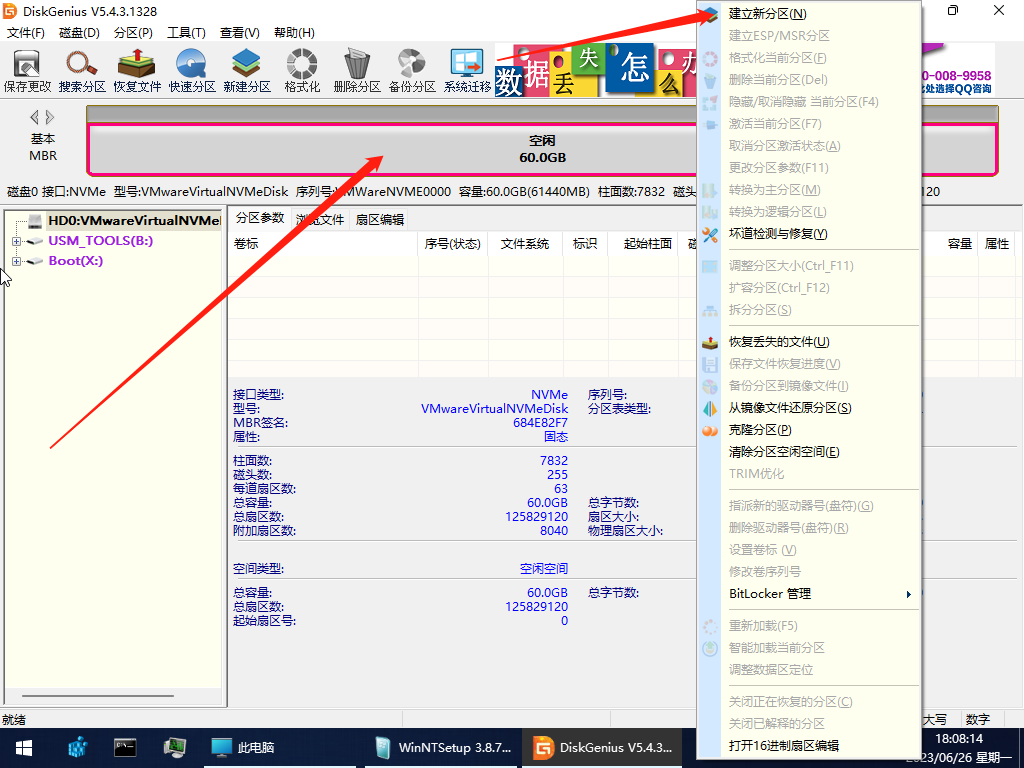Click the left panel horizontal scrollbar
Screen dimensions: 1024x768
(98, 696)
